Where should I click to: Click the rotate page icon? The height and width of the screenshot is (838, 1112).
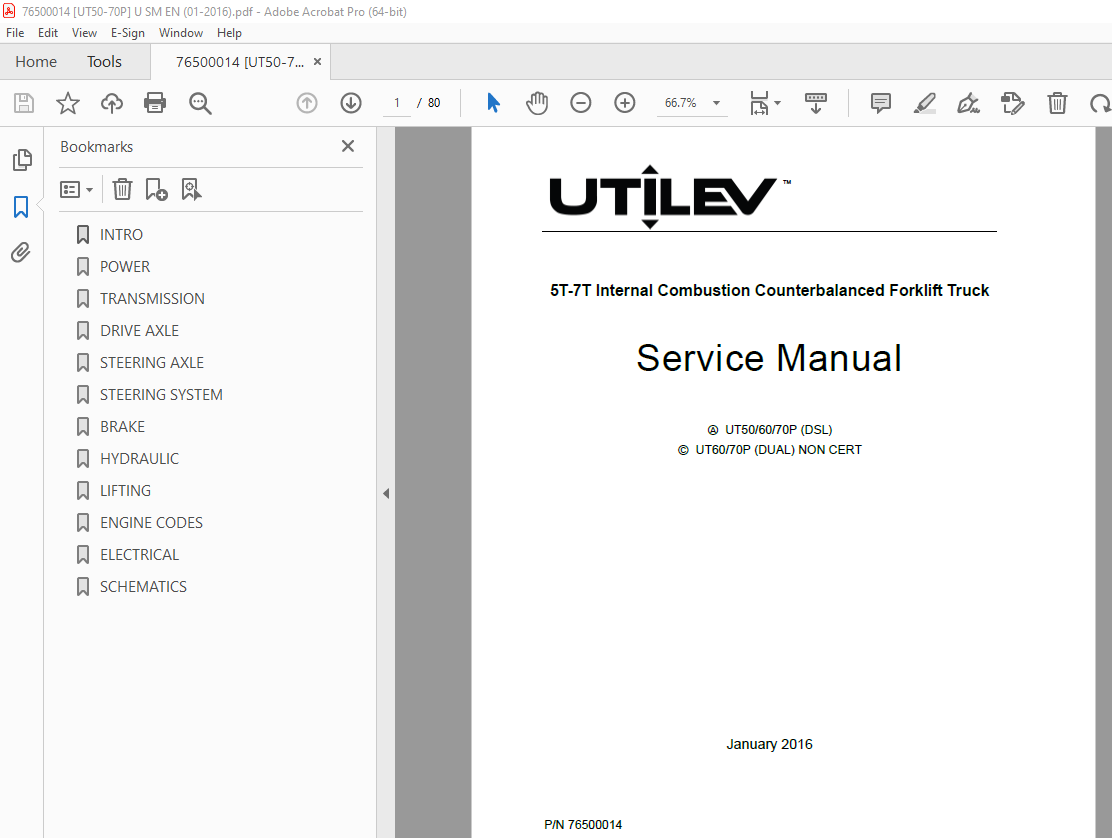coord(1101,104)
